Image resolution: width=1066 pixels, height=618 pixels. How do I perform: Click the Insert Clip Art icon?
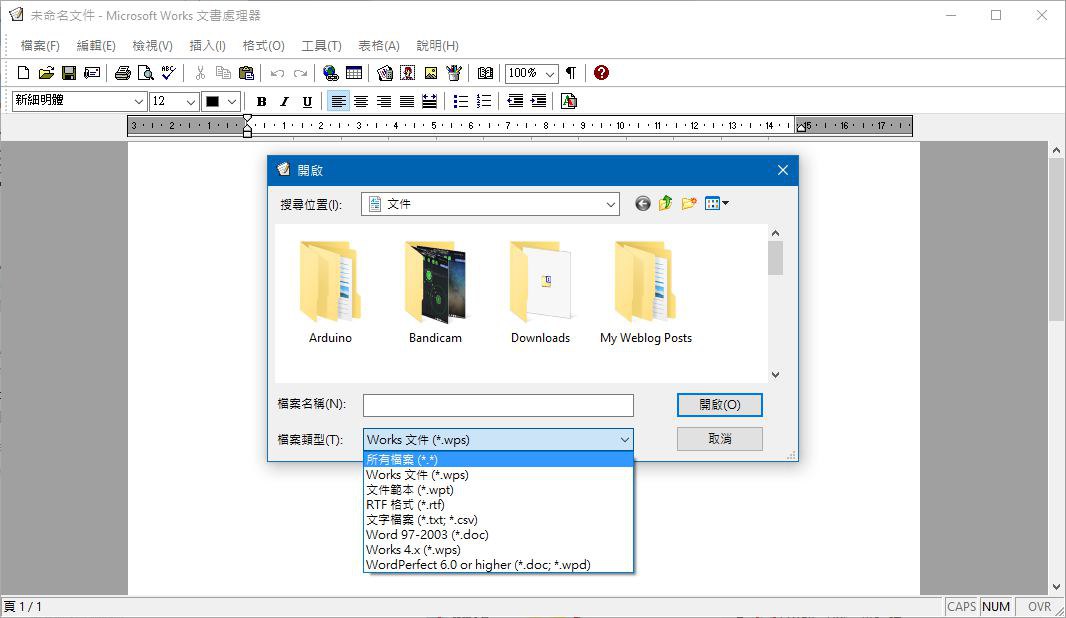[x=408, y=73]
